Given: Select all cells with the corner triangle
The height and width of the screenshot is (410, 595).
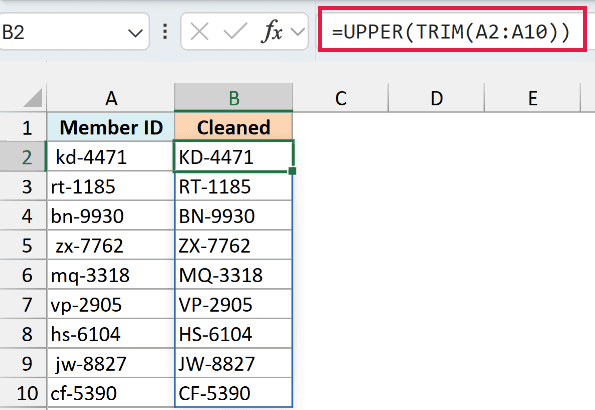Looking at the screenshot, I should click(x=32, y=98).
